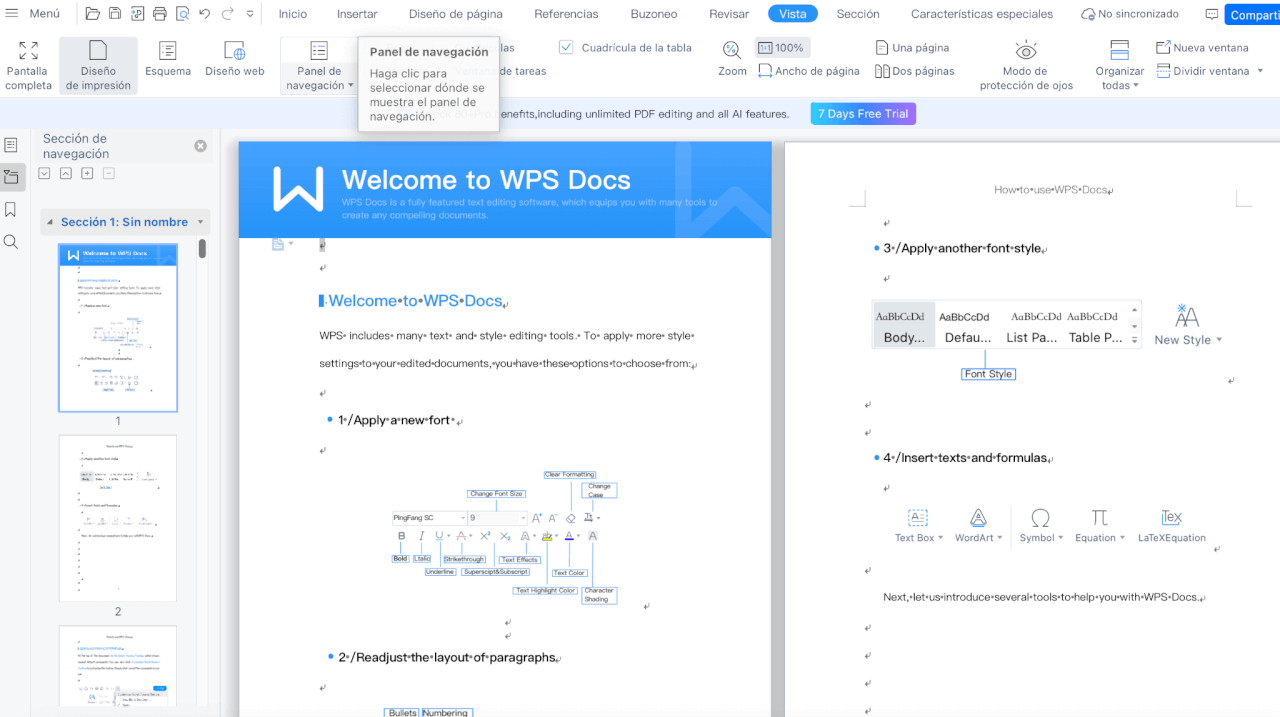This screenshot has height=717, width=1280.
Task: Click the Print icon
Action: point(160,14)
